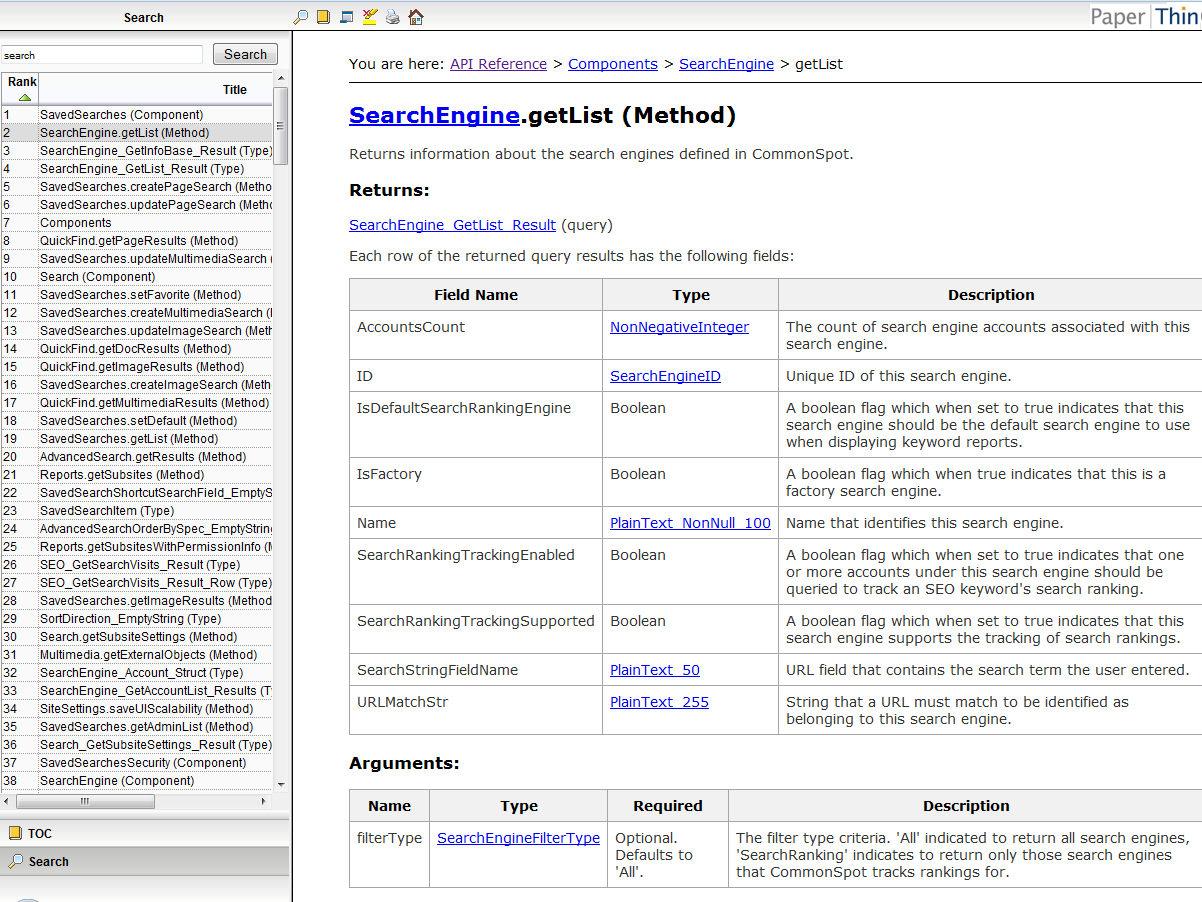Open the SearchEngineID type link

tap(665, 376)
